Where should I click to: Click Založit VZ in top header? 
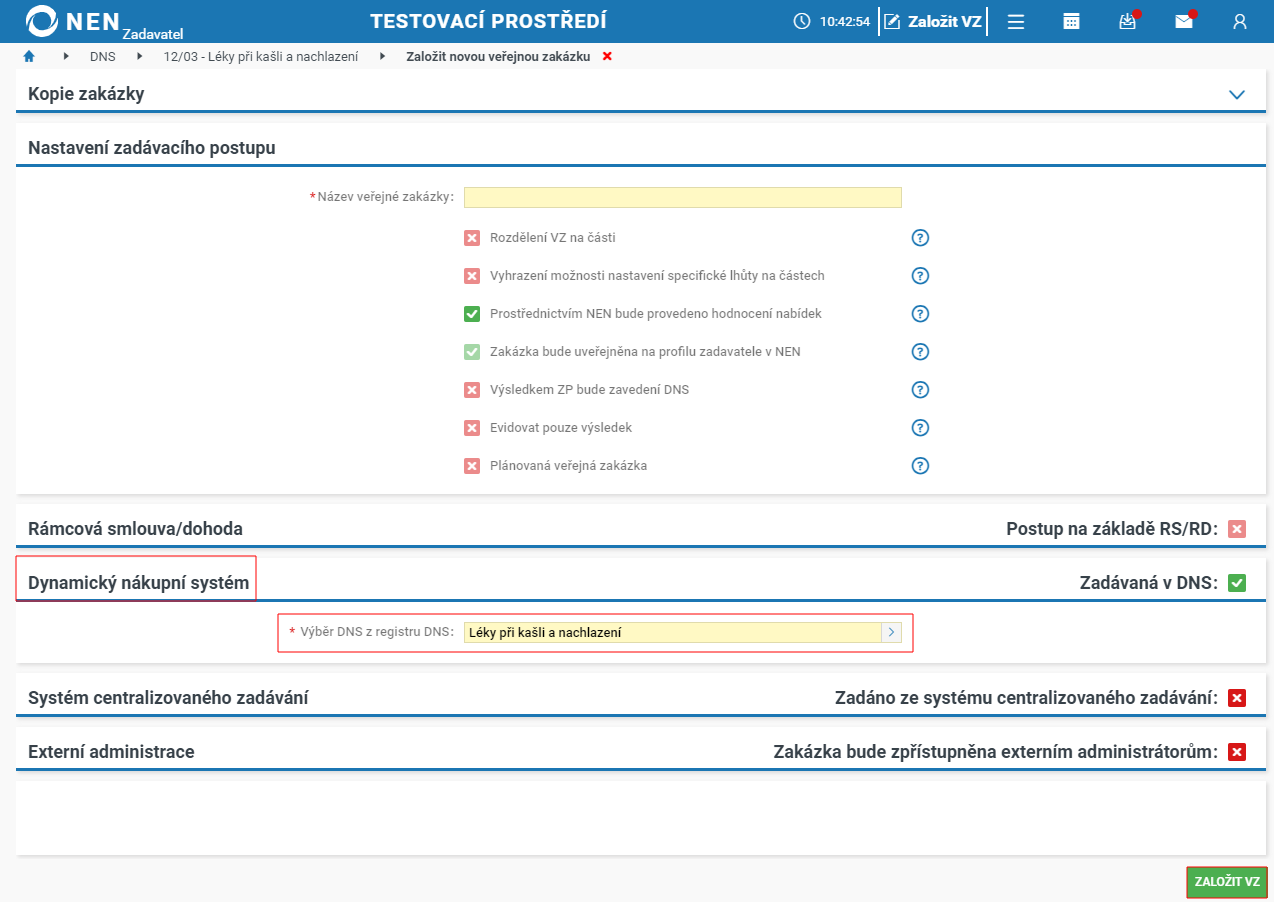point(932,21)
